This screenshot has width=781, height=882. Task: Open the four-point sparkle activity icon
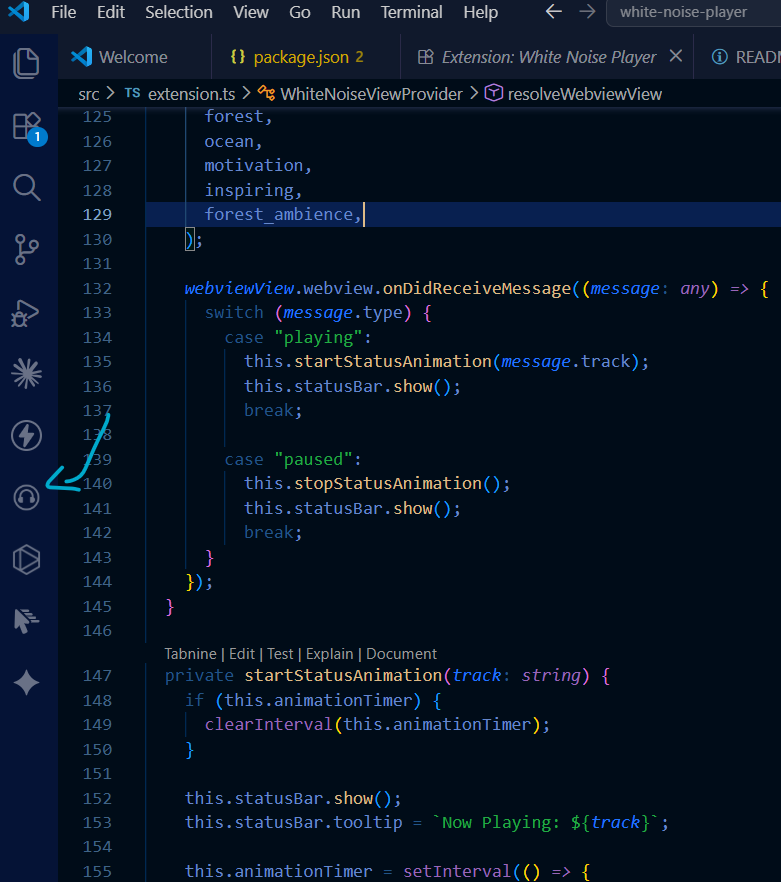pos(26,683)
